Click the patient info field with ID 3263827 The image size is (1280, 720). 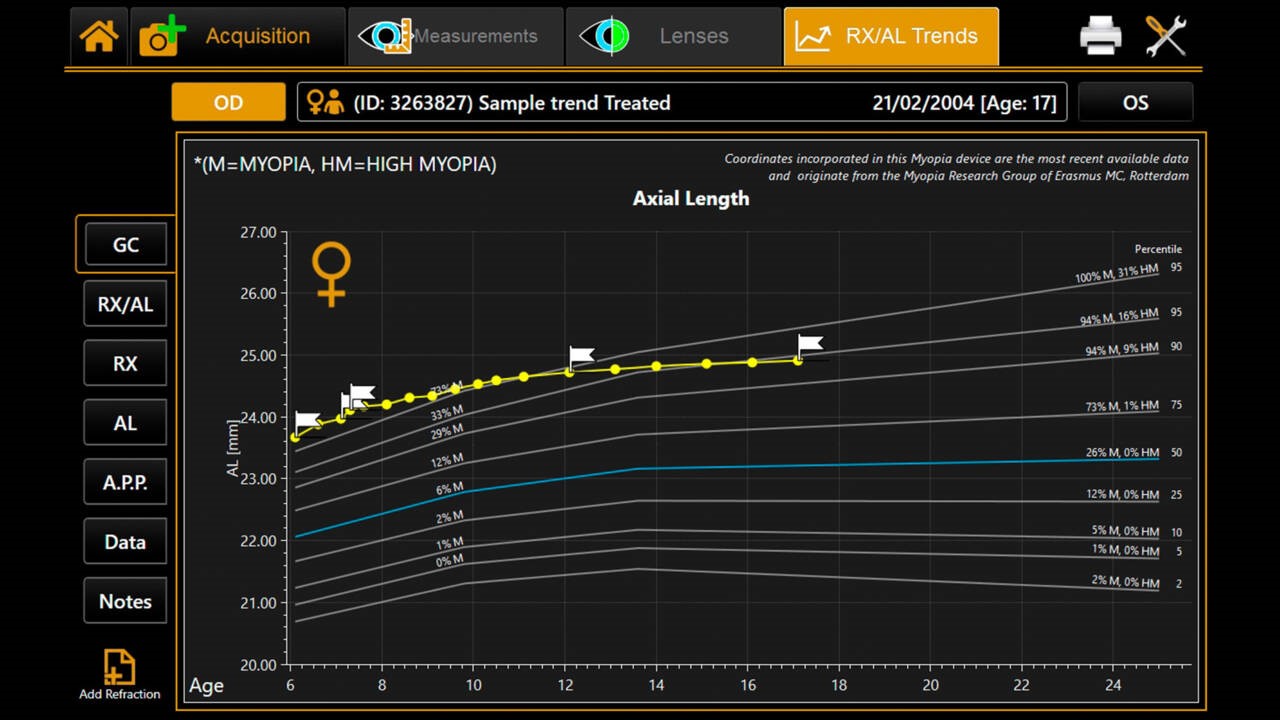tap(681, 102)
